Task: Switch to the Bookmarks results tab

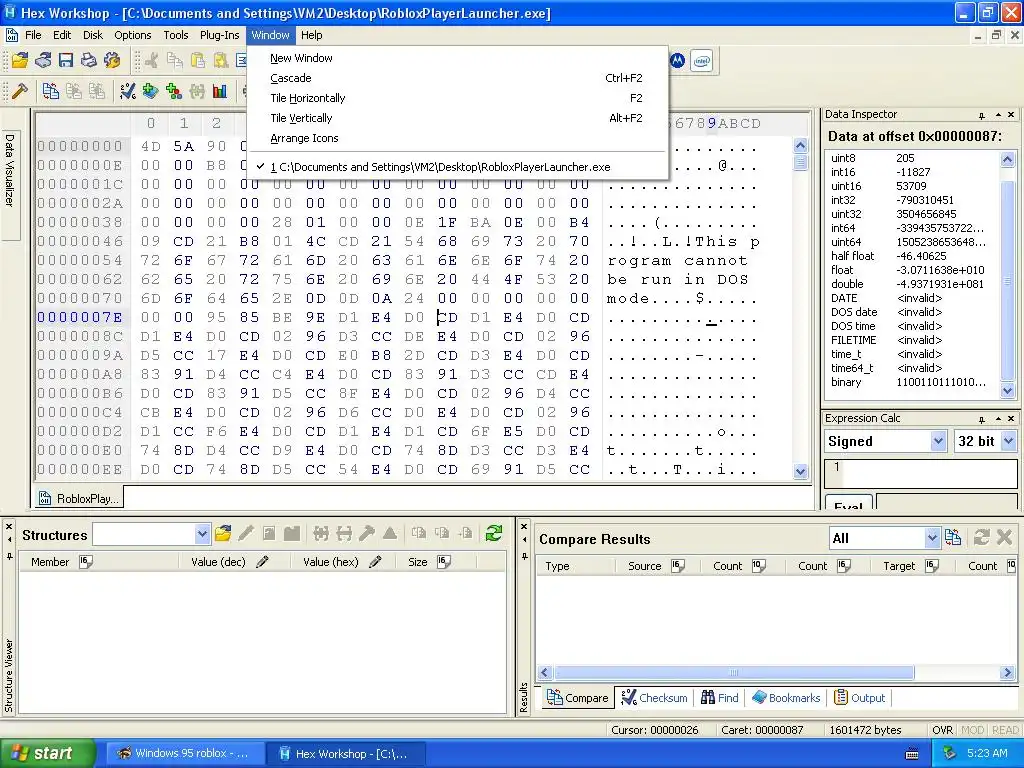Action: (x=786, y=697)
